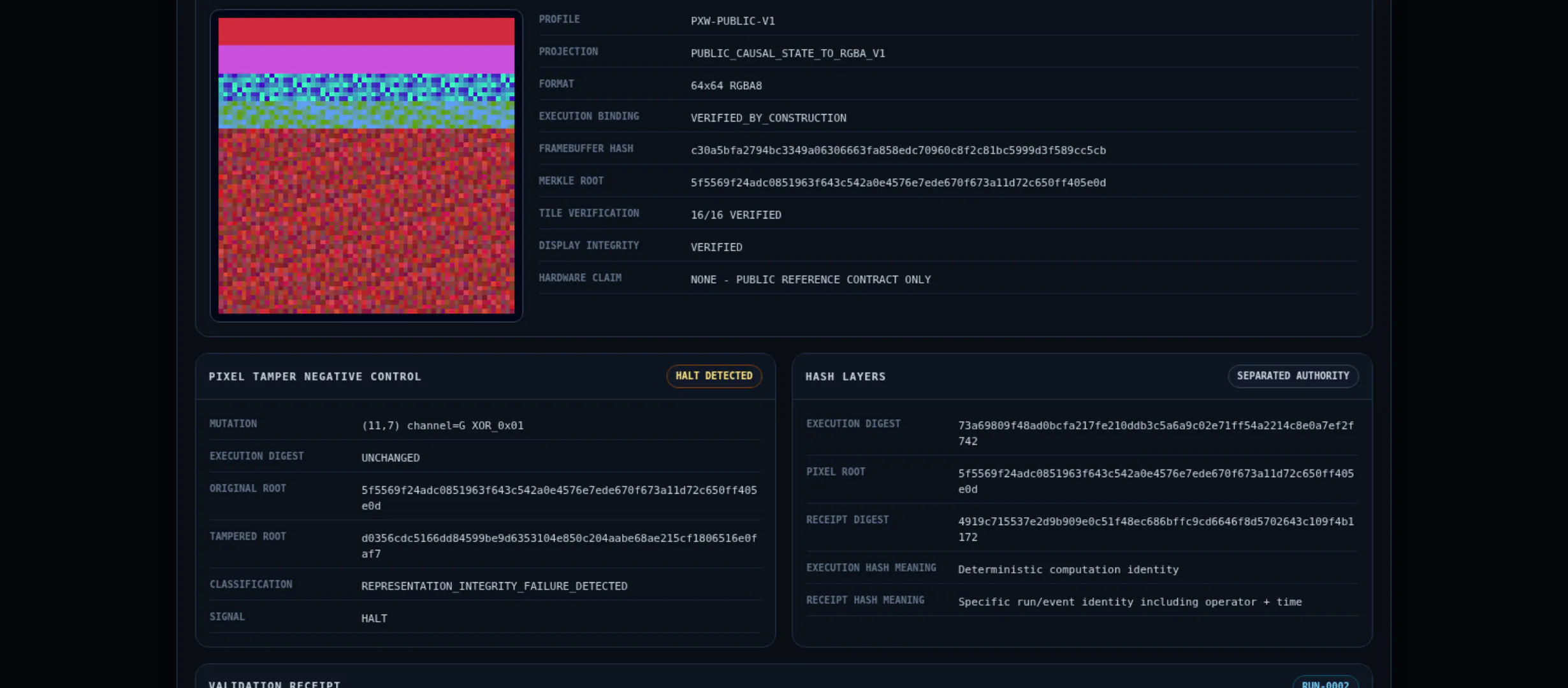Image resolution: width=1568 pixels, height=688 pixels.
Task: Select VERIFIED_BY_CONSTRUCTION execution binding value
Action: (x=768, y=118)
